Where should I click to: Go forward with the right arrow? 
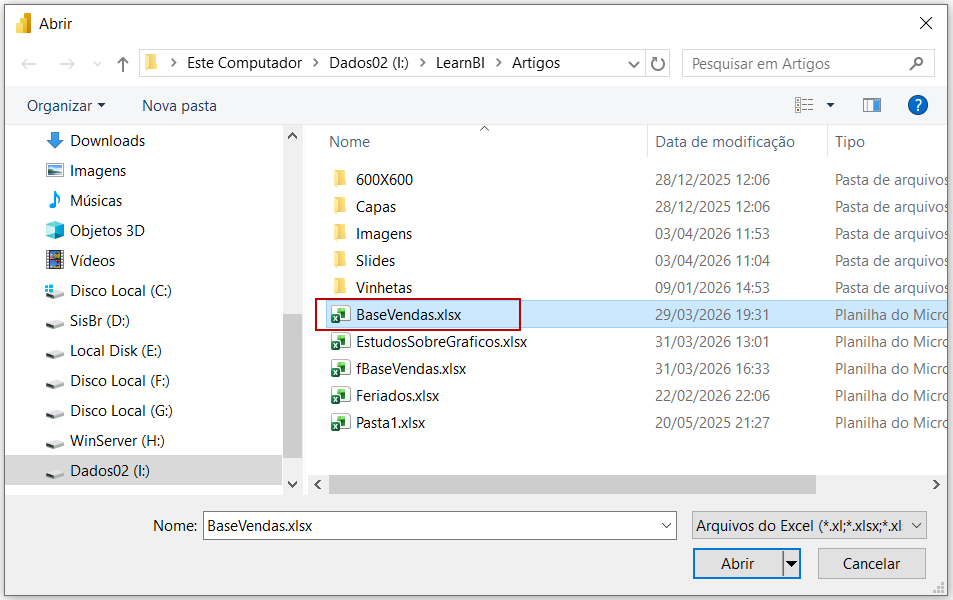pos(67,64)
